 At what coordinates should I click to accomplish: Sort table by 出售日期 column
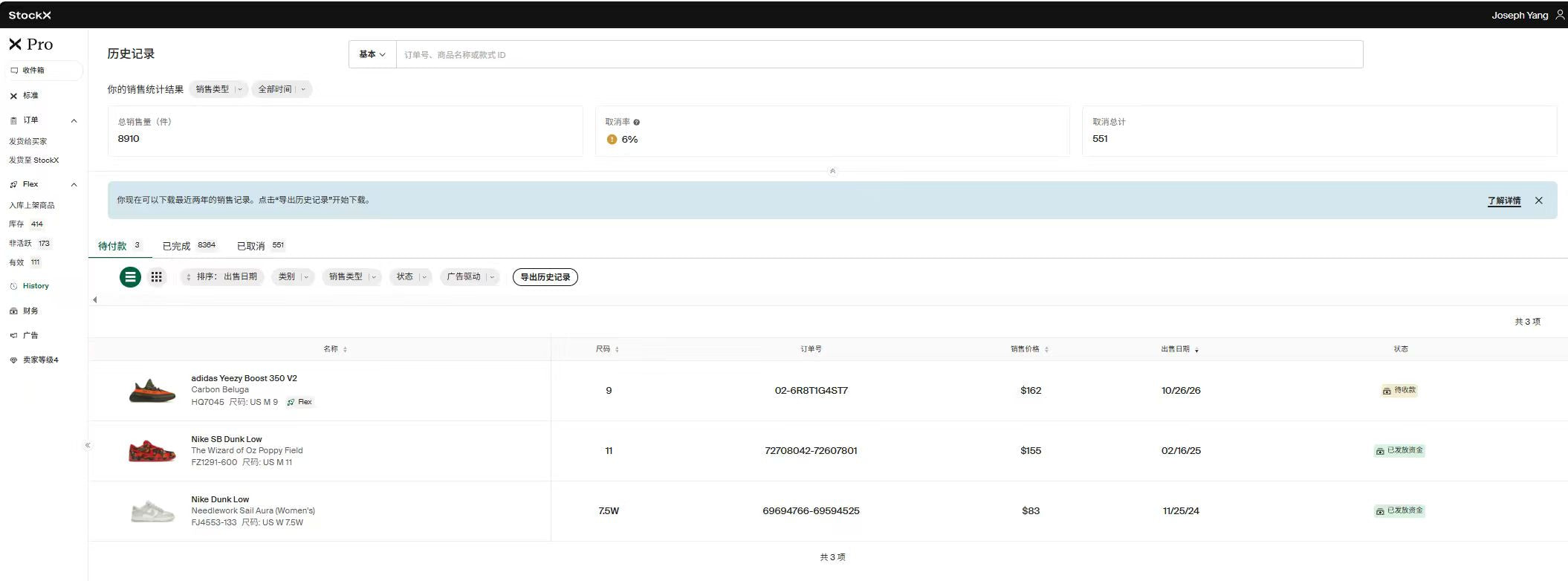pos(1180,349)
